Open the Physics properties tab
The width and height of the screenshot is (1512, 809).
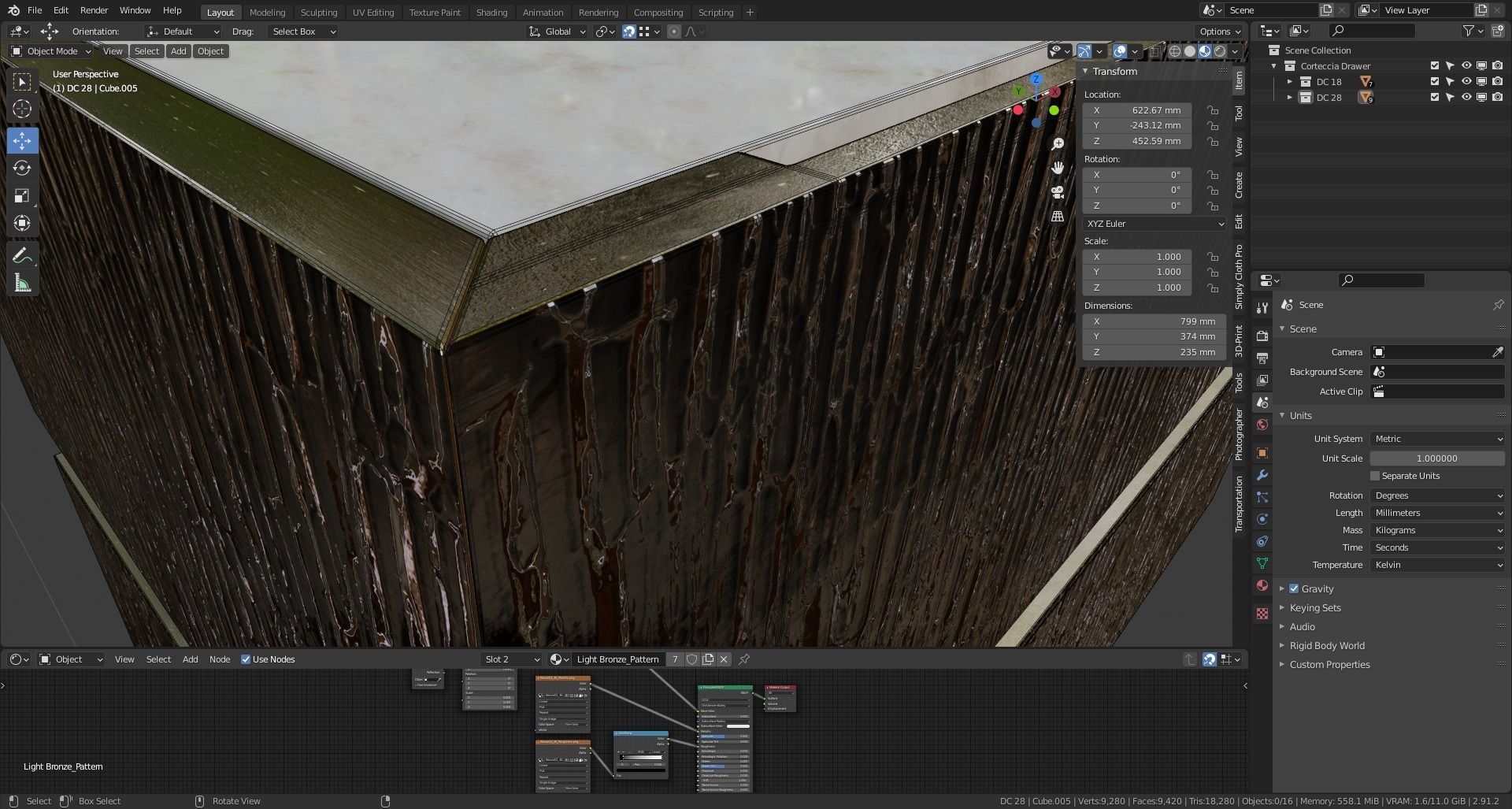click(x=1262, y=519)
